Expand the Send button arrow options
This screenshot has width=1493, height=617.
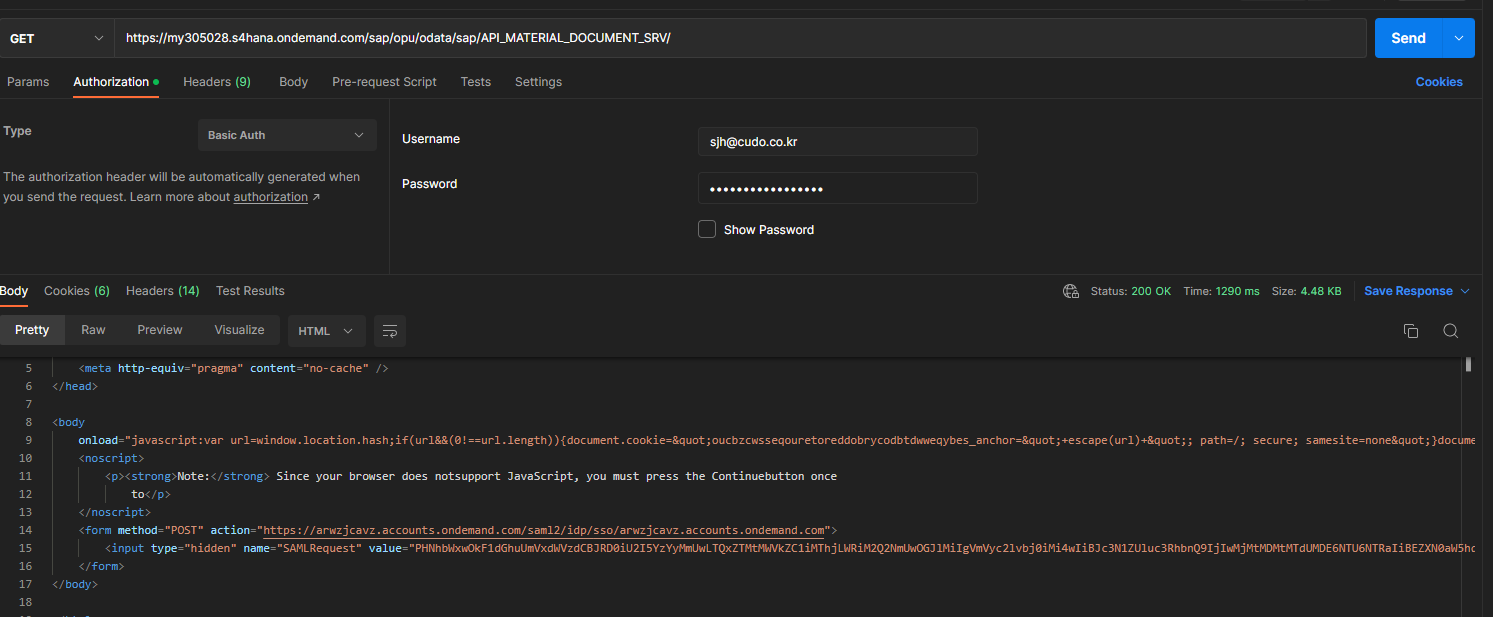tap(1458, 38)
